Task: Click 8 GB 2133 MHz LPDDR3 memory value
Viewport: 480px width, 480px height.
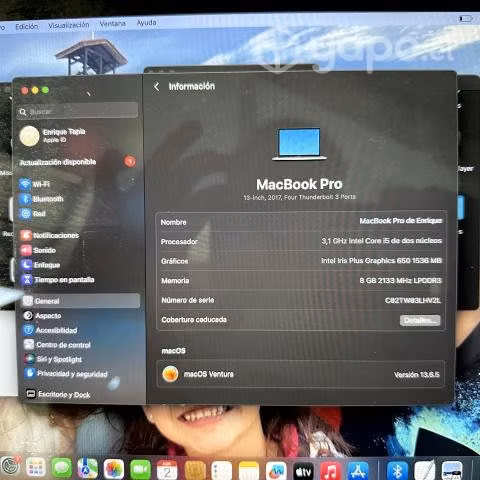Action: point(400,281)
